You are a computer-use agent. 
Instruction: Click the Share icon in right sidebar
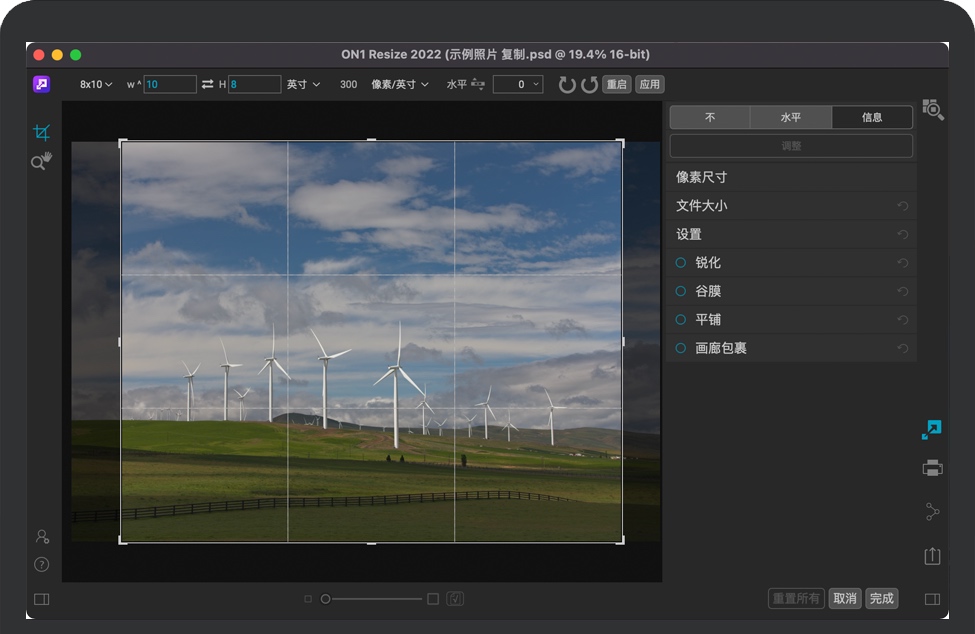(932, 512)
